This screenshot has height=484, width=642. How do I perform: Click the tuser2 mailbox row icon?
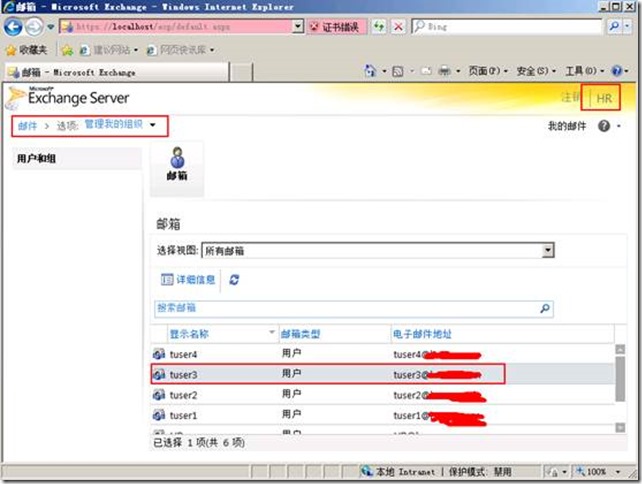tap(159, 395)
